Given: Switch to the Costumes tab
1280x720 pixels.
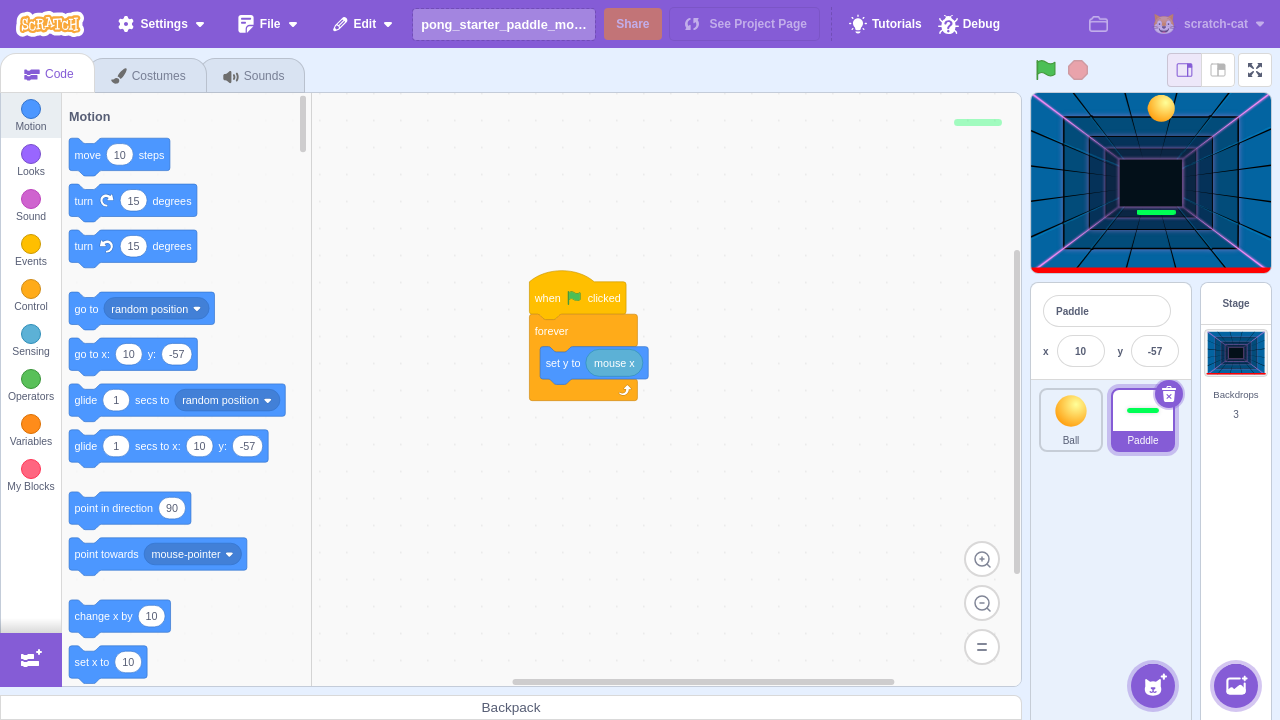Looking at the screenshot, I should click(149, 76).
